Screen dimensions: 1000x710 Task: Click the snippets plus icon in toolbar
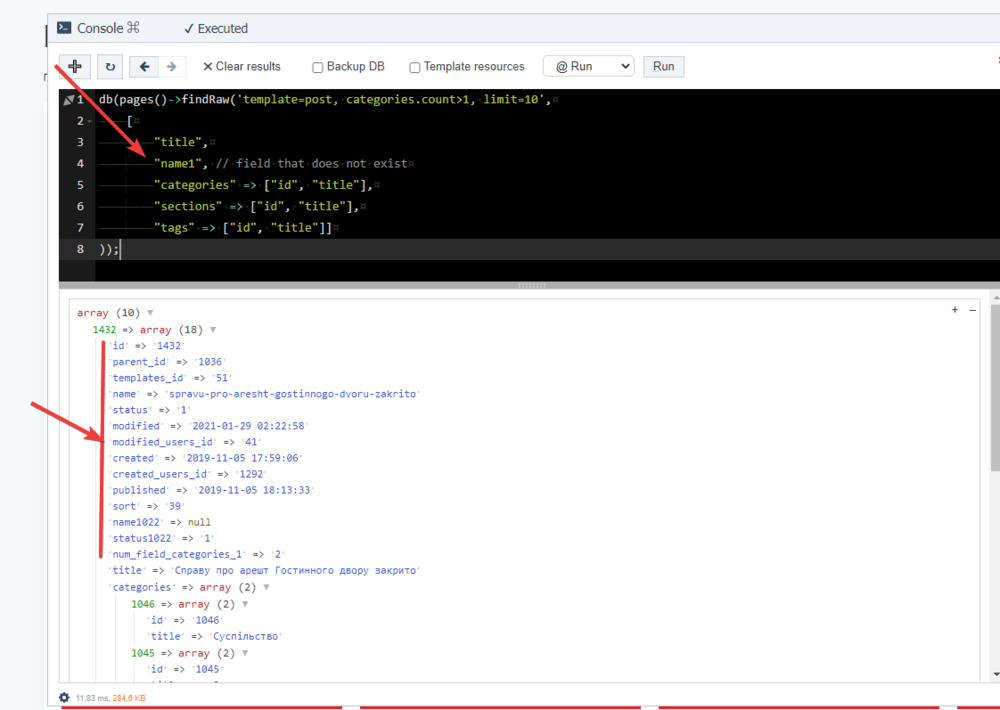coord(75,67)
